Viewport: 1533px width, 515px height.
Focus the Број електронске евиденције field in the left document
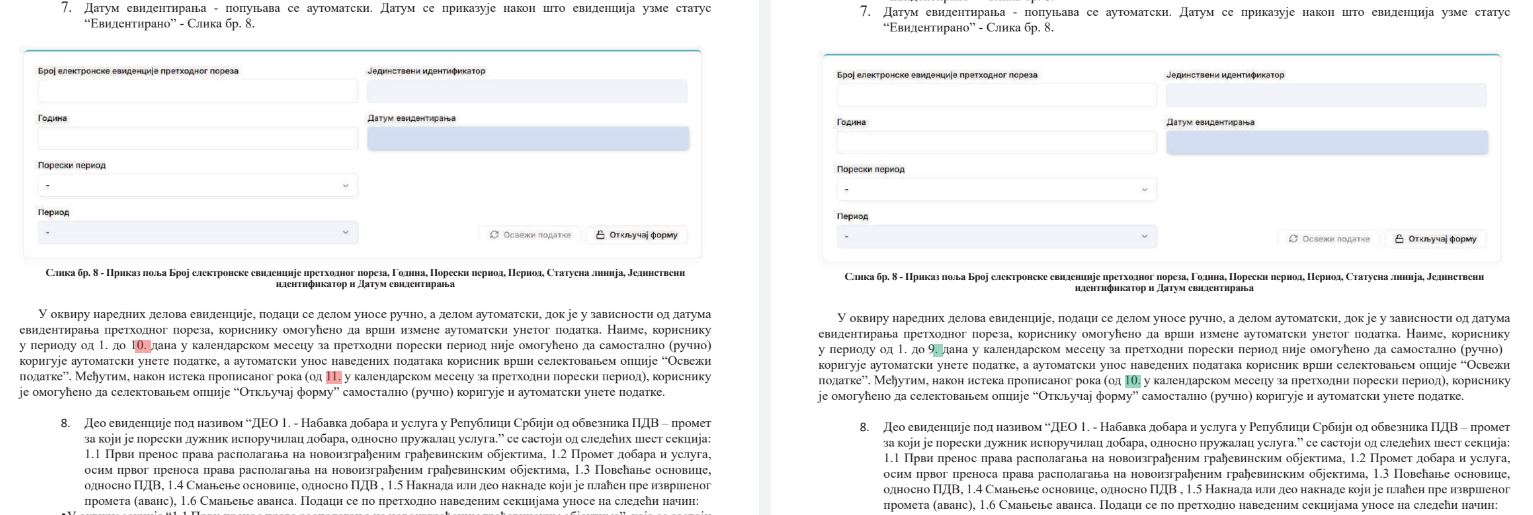pos(198,91)
